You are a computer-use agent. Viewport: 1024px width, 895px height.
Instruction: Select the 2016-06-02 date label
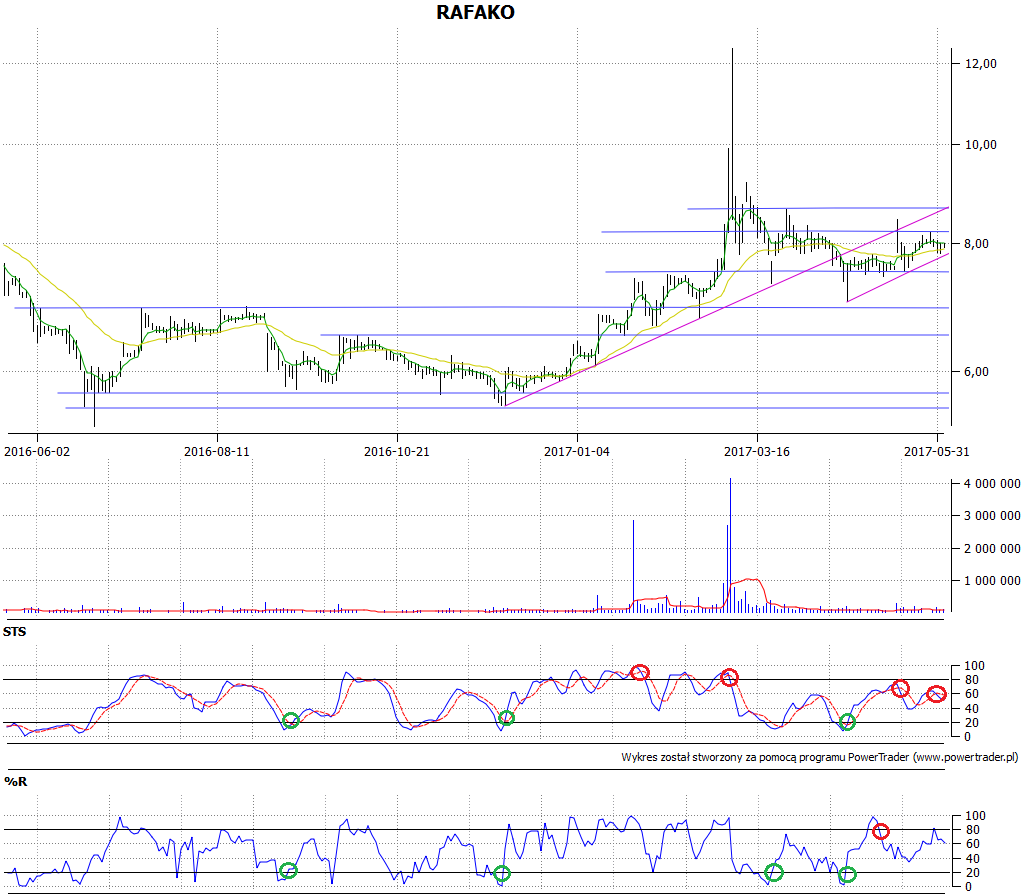click(x=37, y=451)
